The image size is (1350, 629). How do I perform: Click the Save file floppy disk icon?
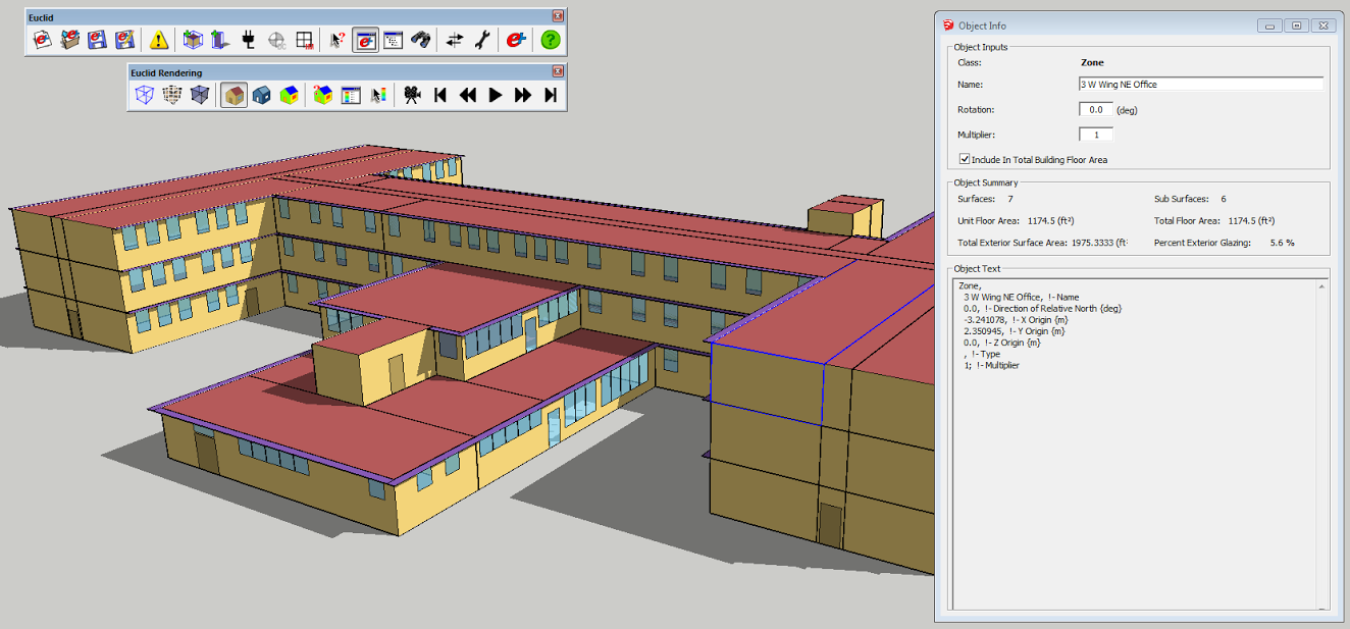(x=97, y=40)
